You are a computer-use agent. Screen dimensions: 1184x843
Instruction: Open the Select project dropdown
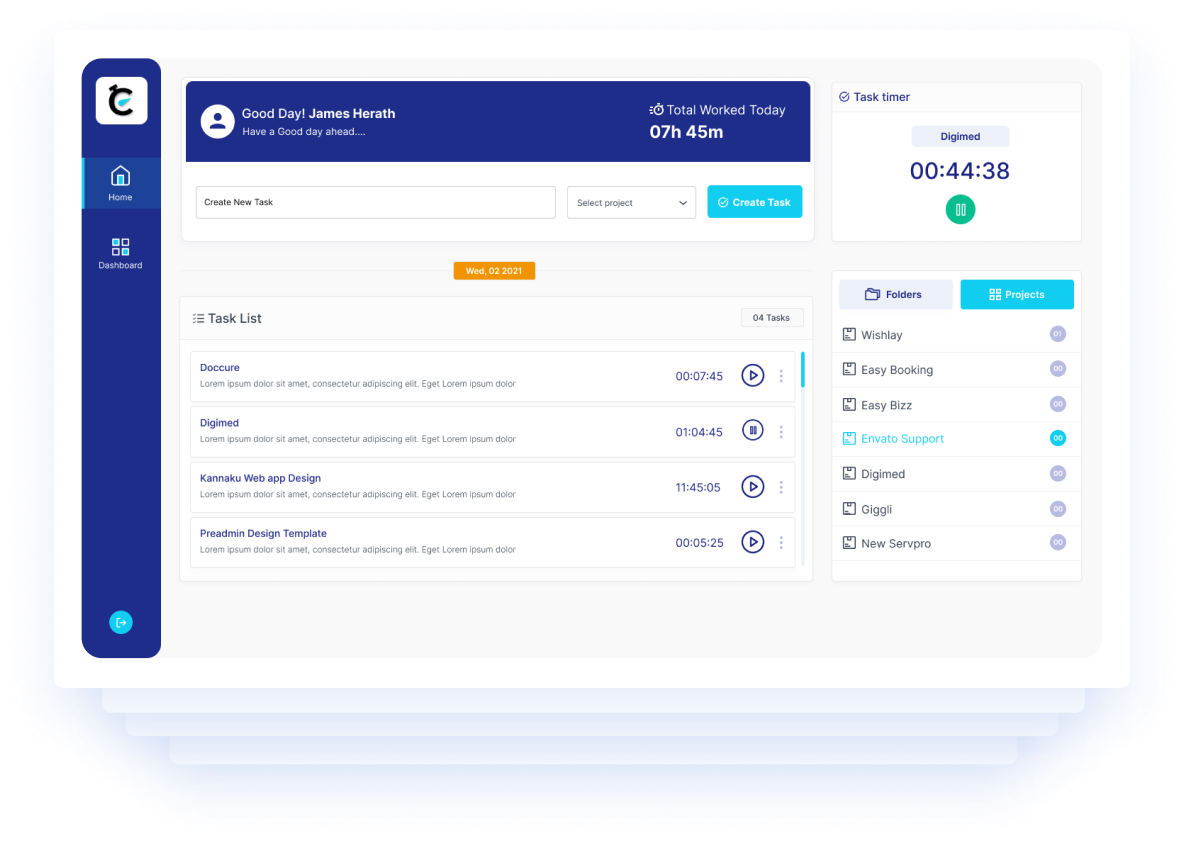click(631, 202)
